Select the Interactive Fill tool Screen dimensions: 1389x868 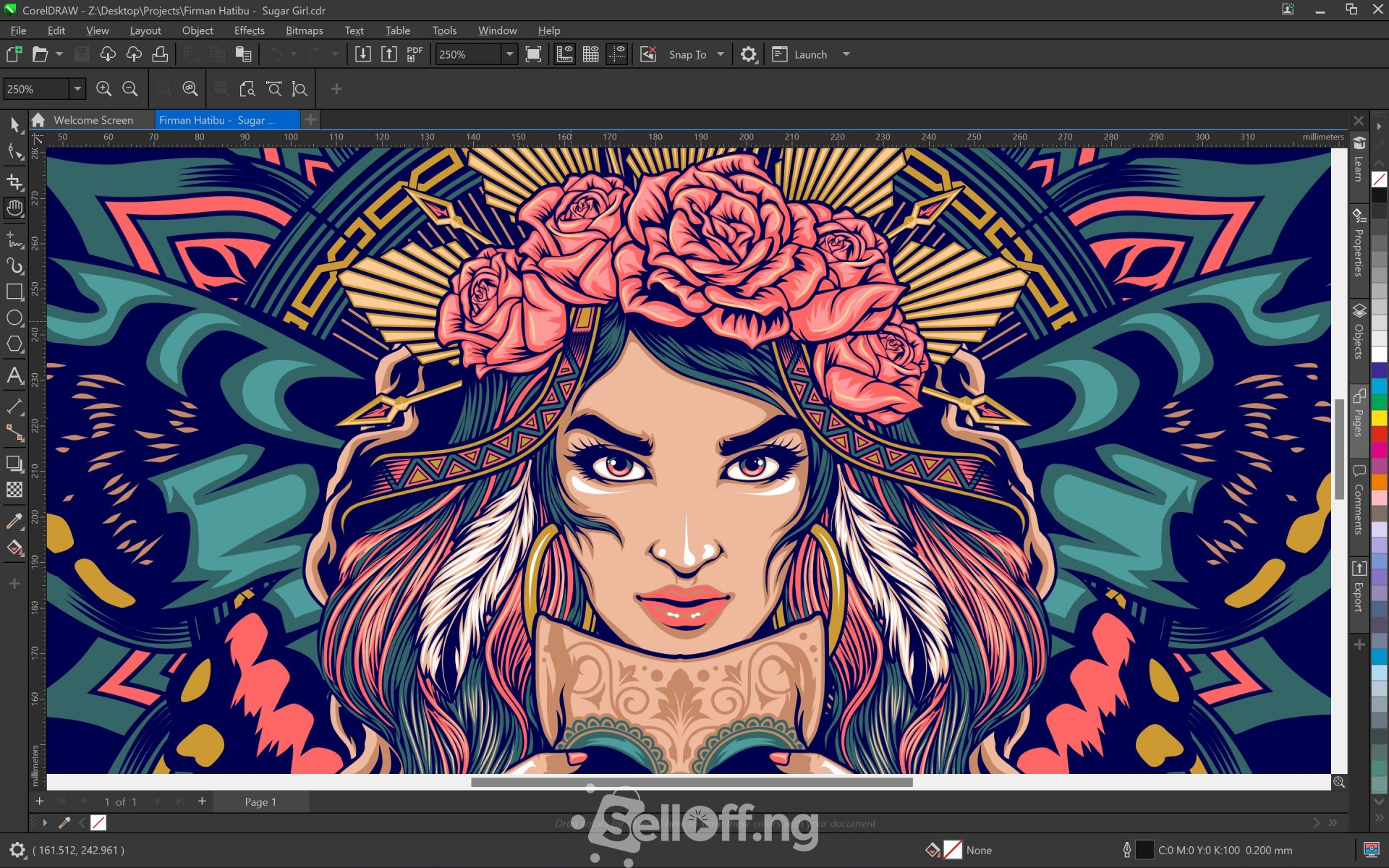pos(14,548)
